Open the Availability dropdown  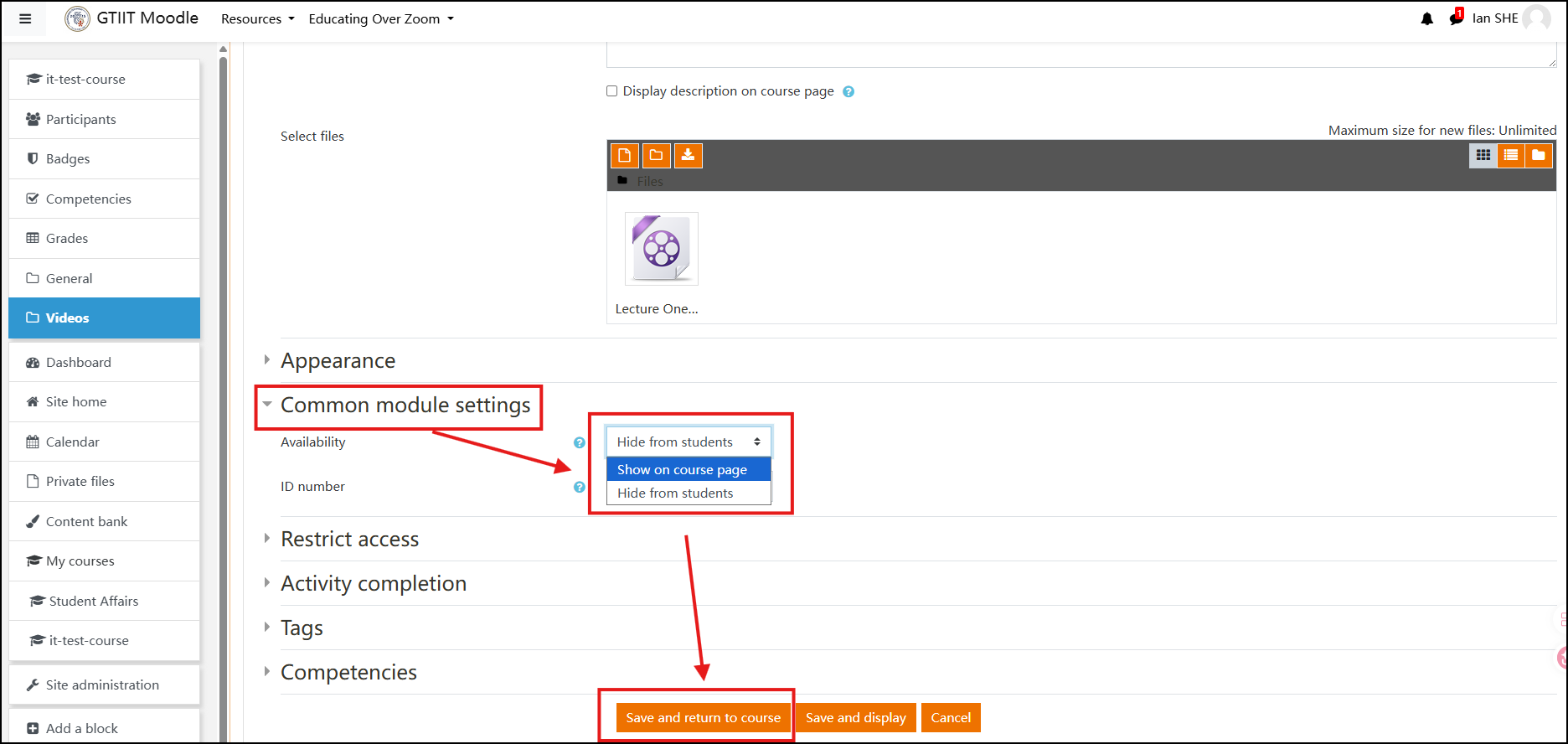(x=688, y=442)
